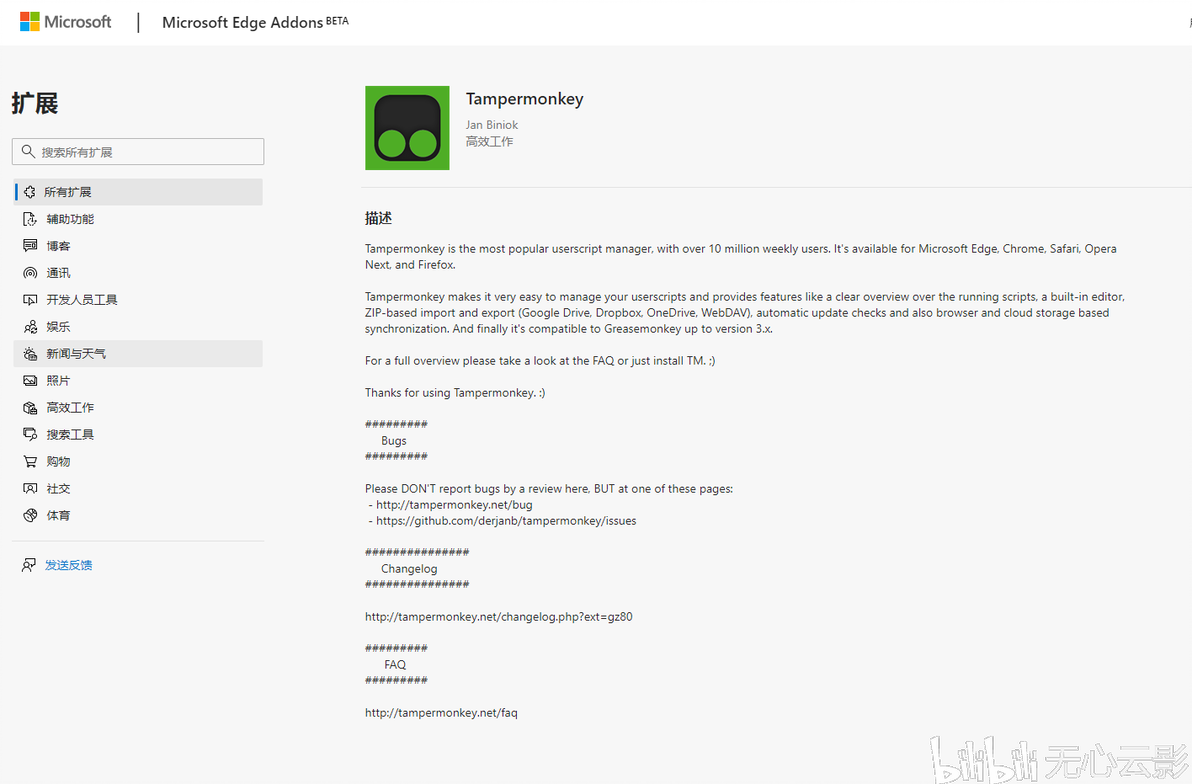
Task: Select the 所有扩展 puzzle icon
Action: click(x=30, y=192)
